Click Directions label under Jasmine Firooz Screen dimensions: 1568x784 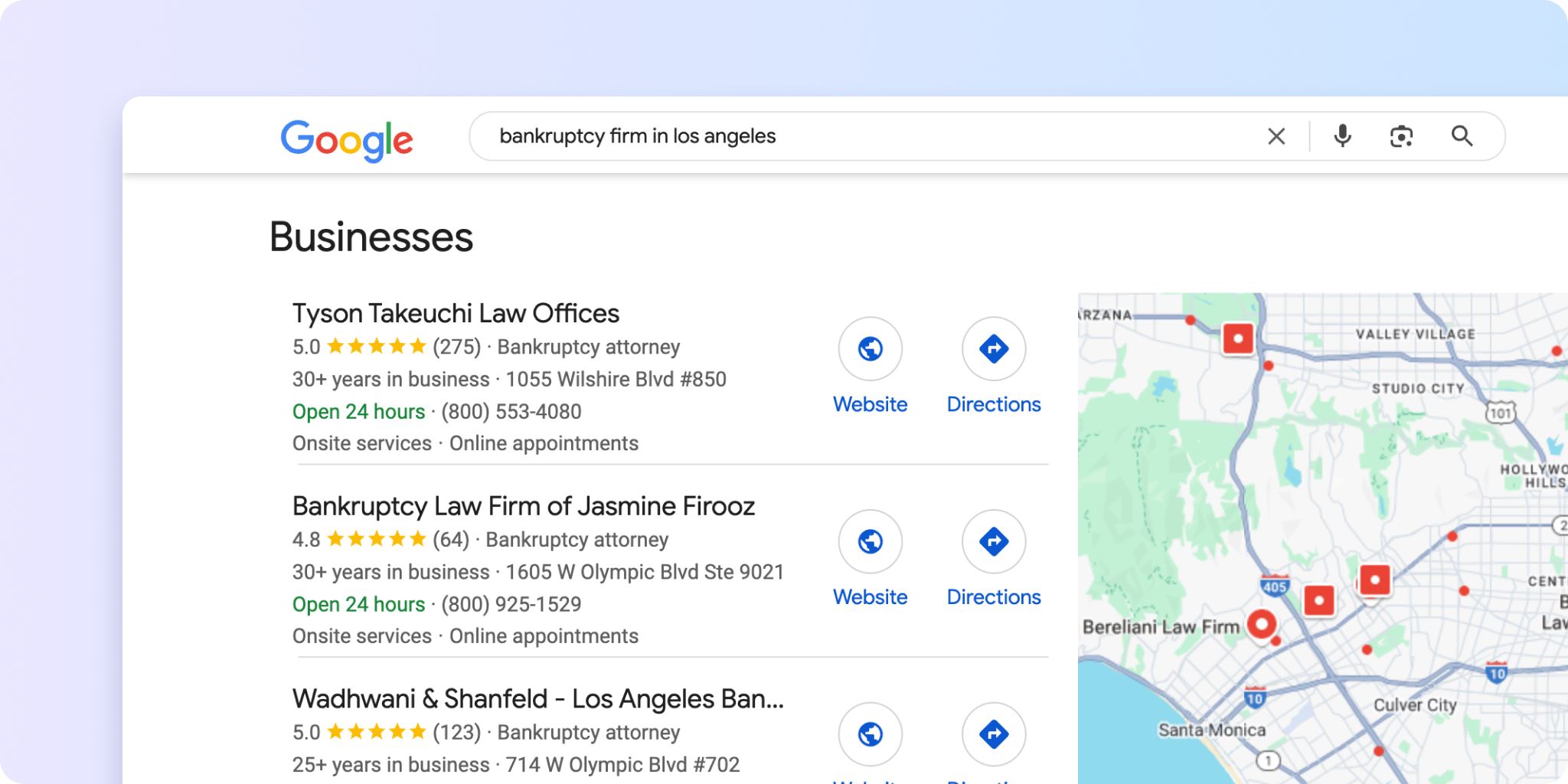click(993, 597)
